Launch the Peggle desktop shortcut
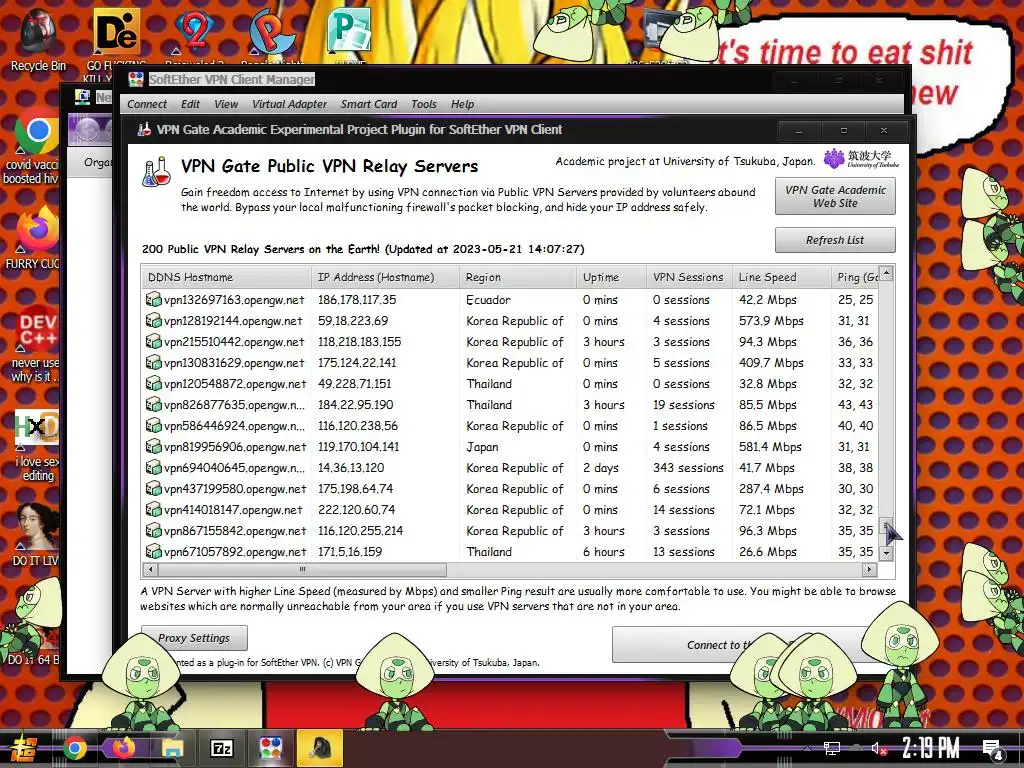Image resolution: width=1024 pixels, height=768 pixels. coord(272,33)
